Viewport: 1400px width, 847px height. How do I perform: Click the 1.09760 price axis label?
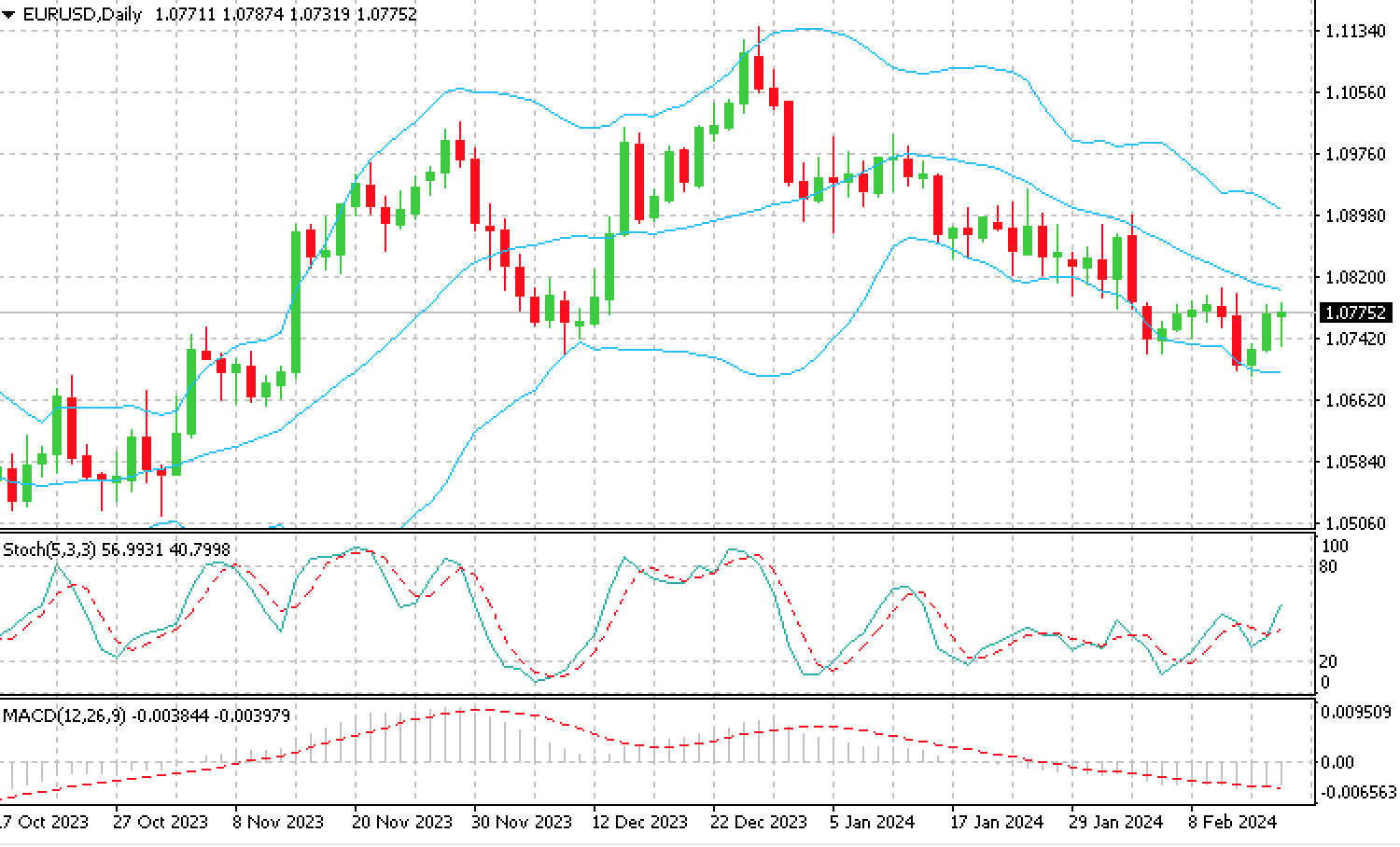pos(1354,154)
